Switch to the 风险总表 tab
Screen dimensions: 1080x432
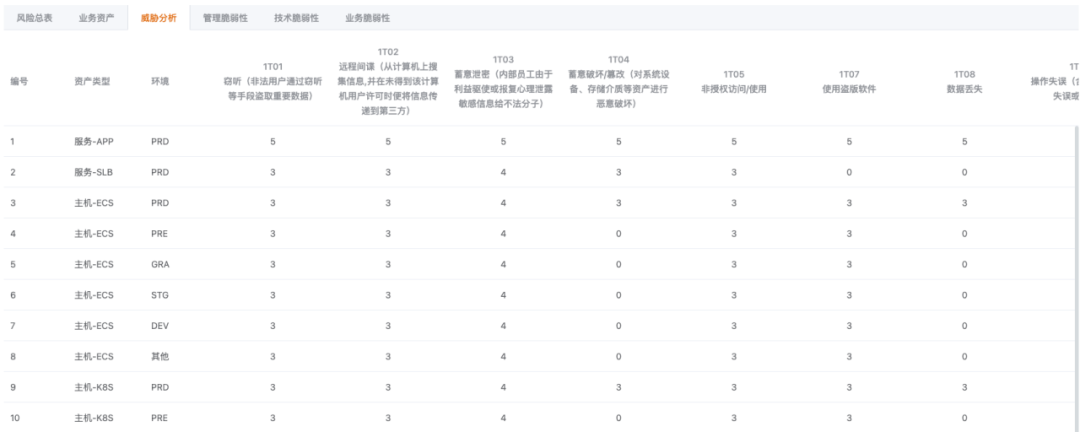(34, 19)
